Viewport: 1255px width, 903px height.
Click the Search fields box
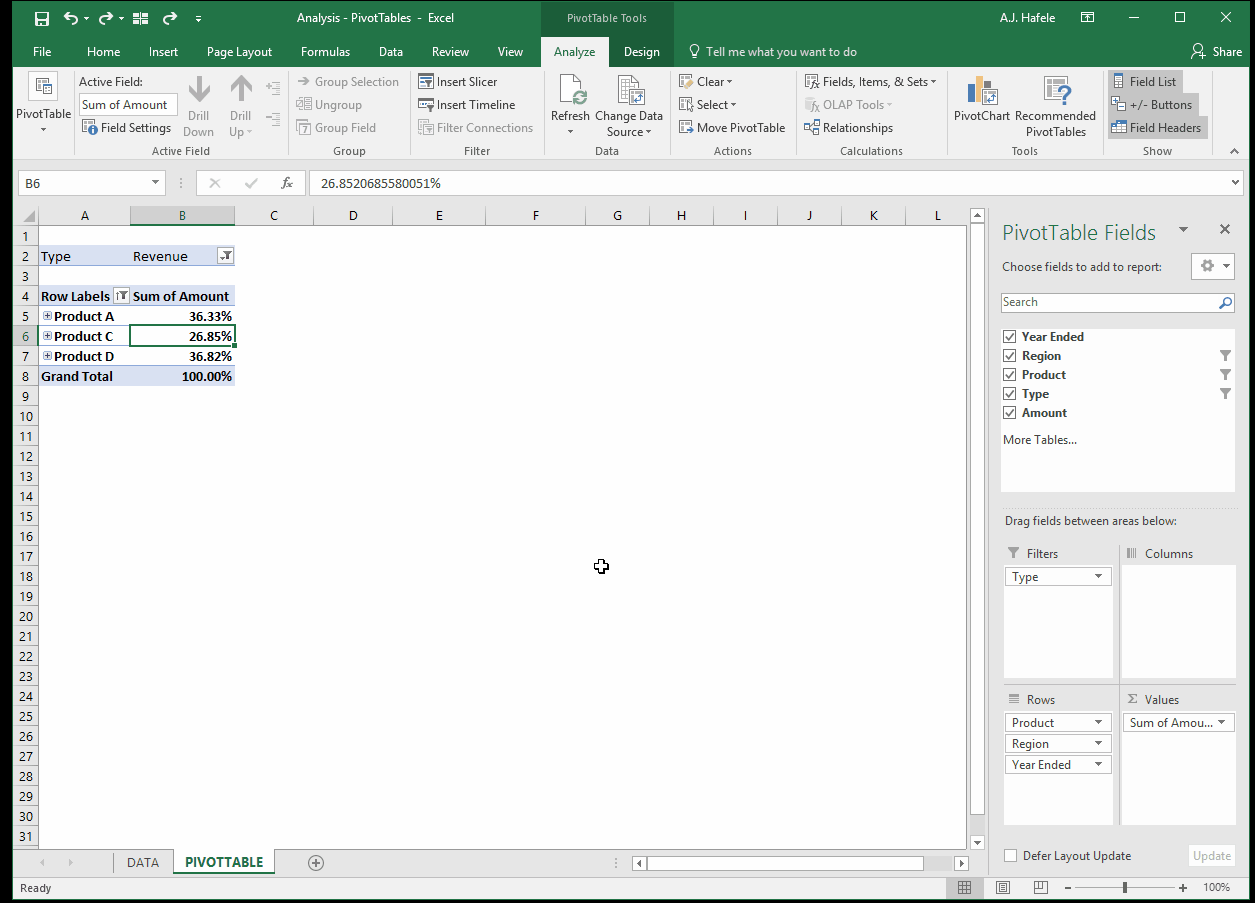point(1118,302)
